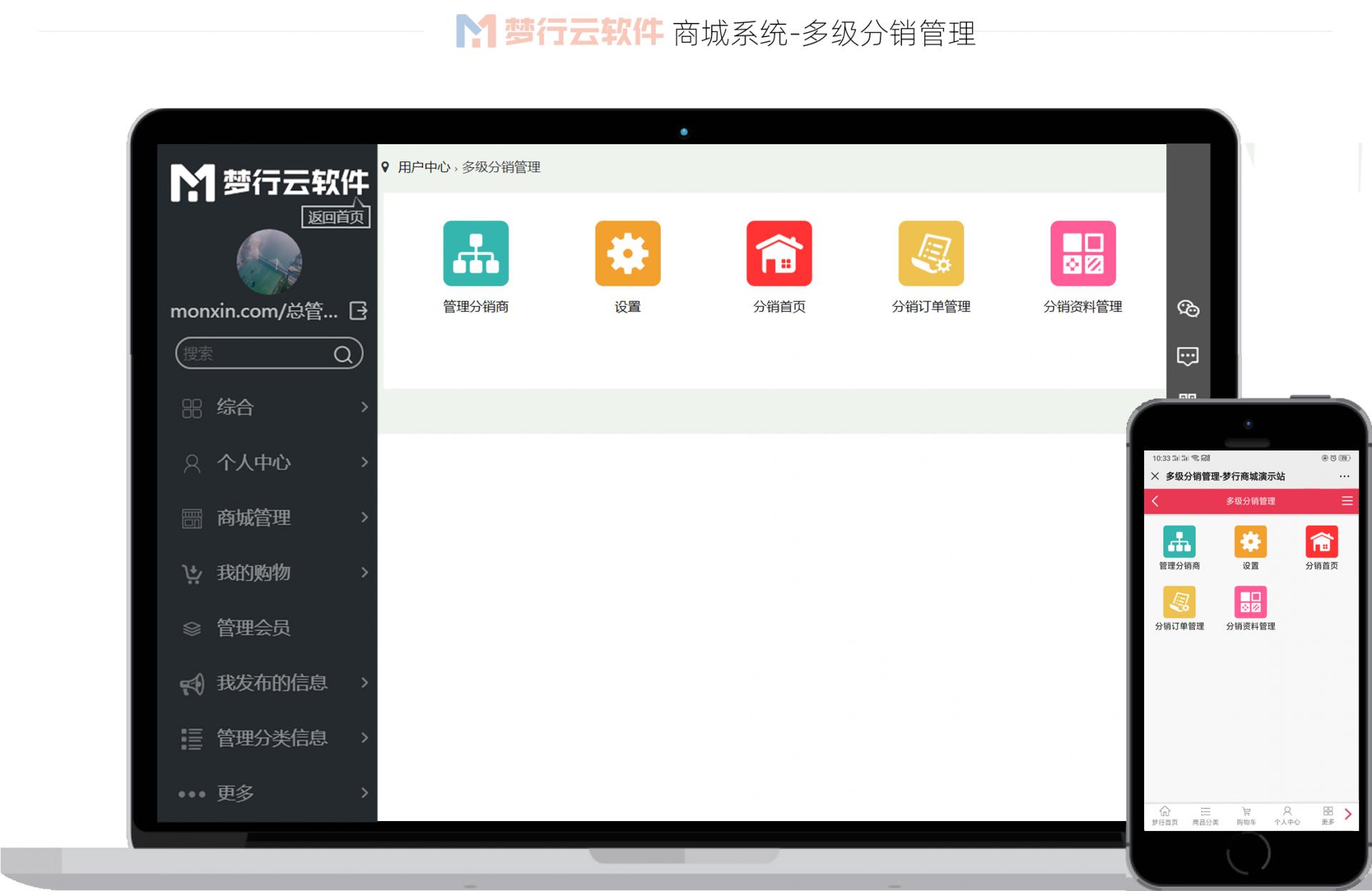This screenshot has width=1372, height=891.
Task: Tap the X close icon in phone title bar
Action: coord(1155,476)
